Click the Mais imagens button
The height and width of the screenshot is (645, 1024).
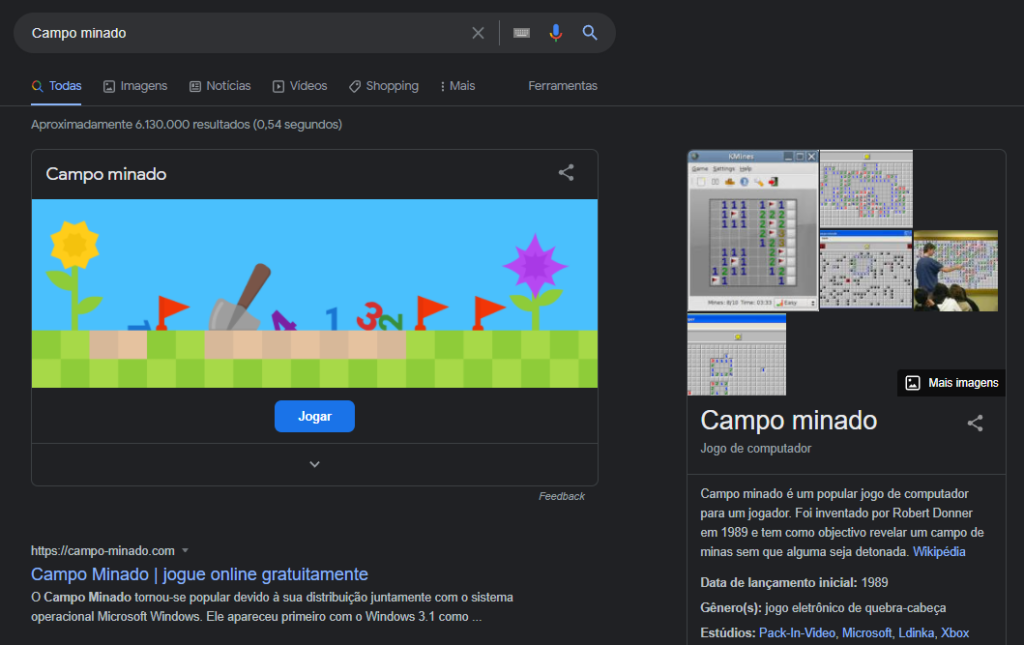tap(952, 383)
